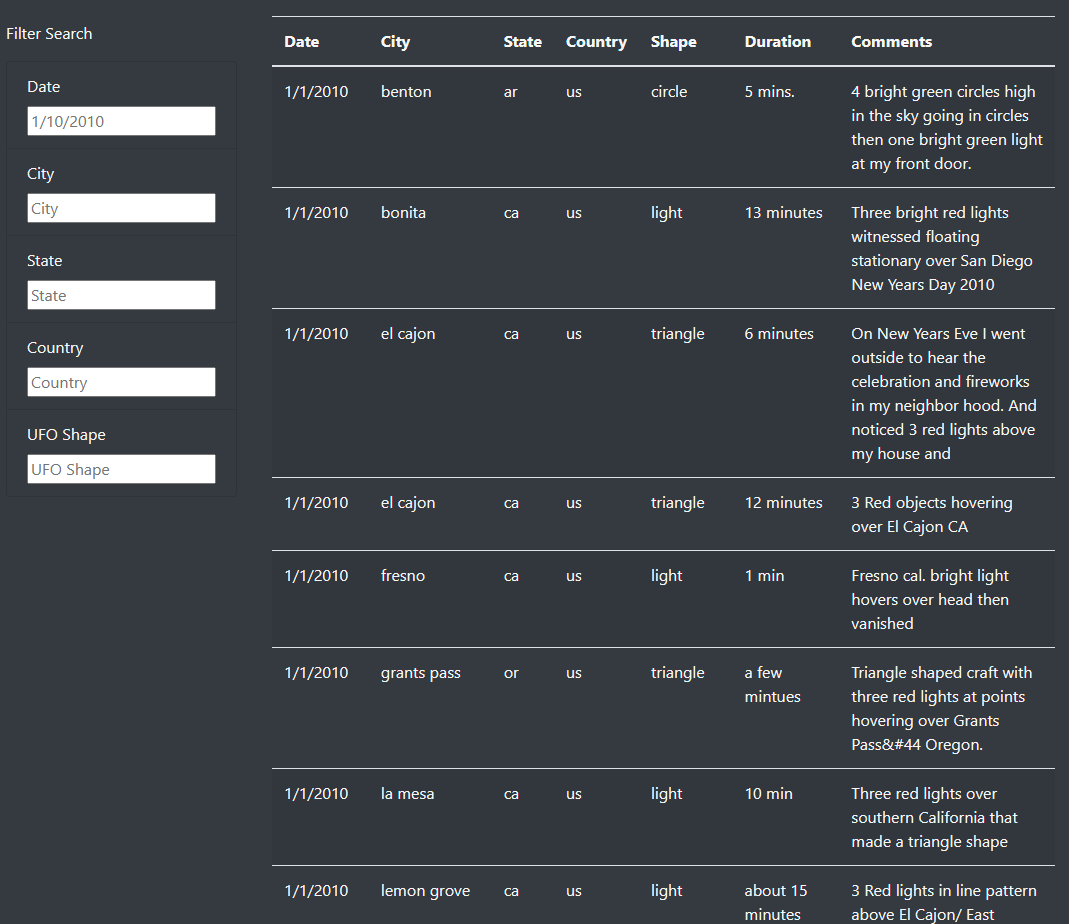The height and width of the screenshot is (924, 1069).
Task: Select the Date column header
Action: (301, 41)
